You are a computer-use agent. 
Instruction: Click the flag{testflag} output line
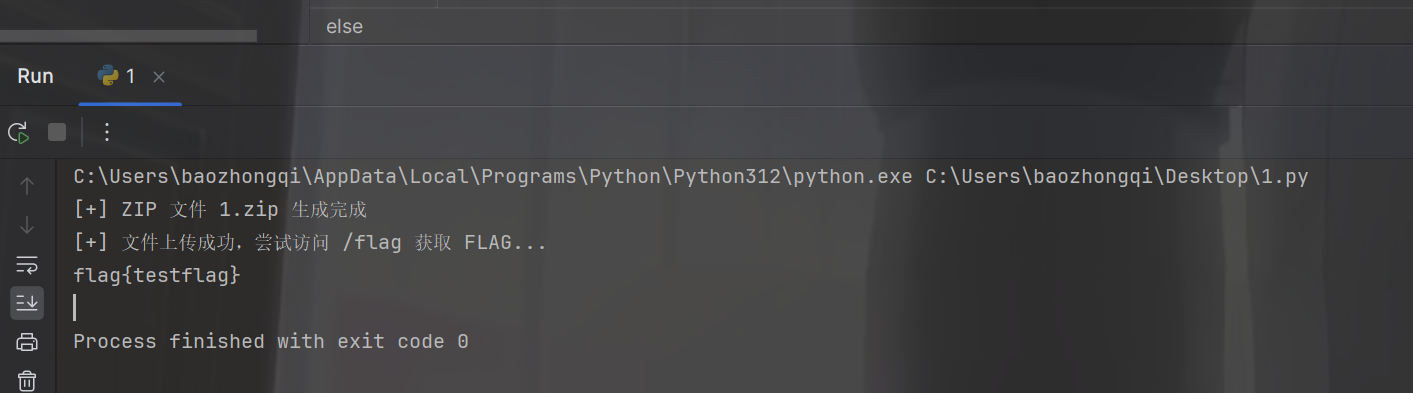click(x=157, y=274)
